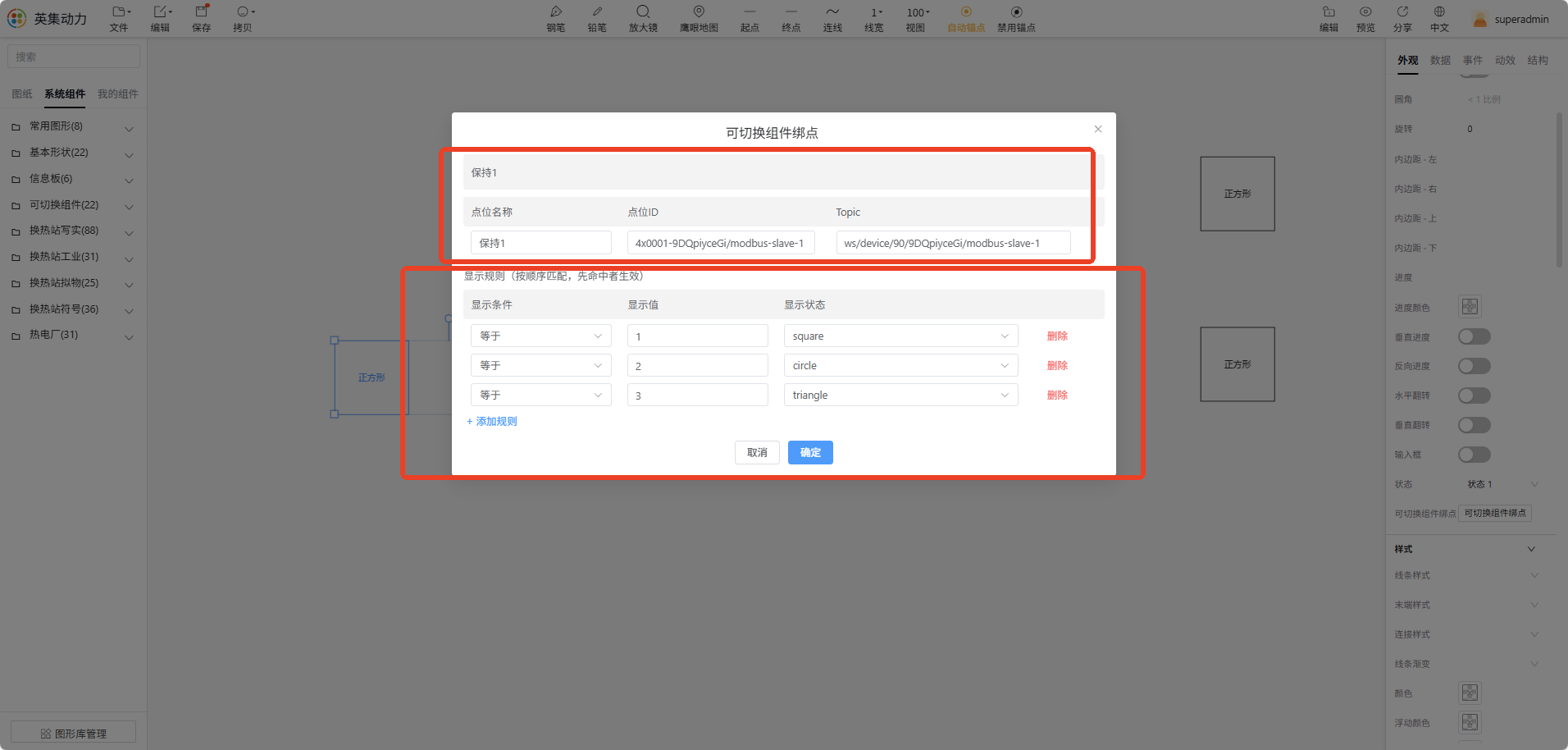This screenshot has width=1568, height=750.
Task: Switch to the 动效 properties tab
Action: (x=1505, y=60)
